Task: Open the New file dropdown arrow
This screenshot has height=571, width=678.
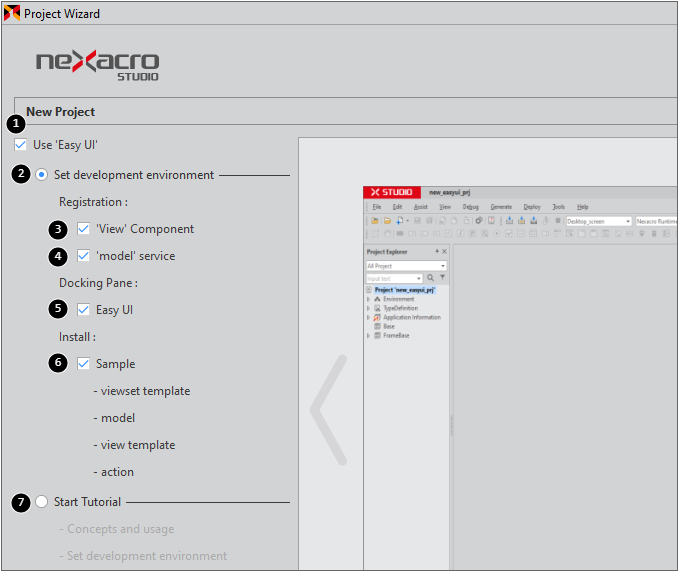Action: point(407,221)
